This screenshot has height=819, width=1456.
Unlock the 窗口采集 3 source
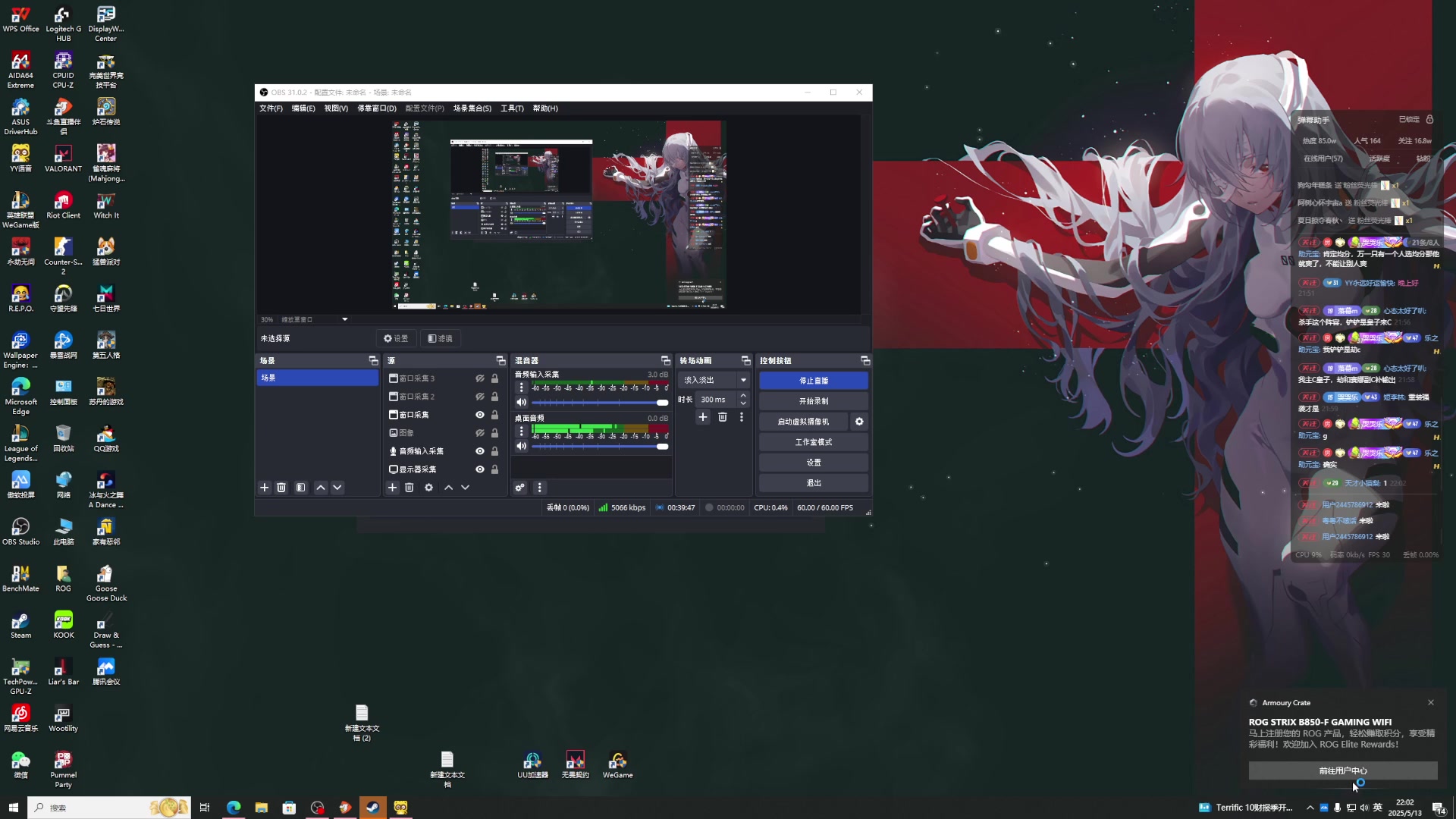[x=495, y=378]
